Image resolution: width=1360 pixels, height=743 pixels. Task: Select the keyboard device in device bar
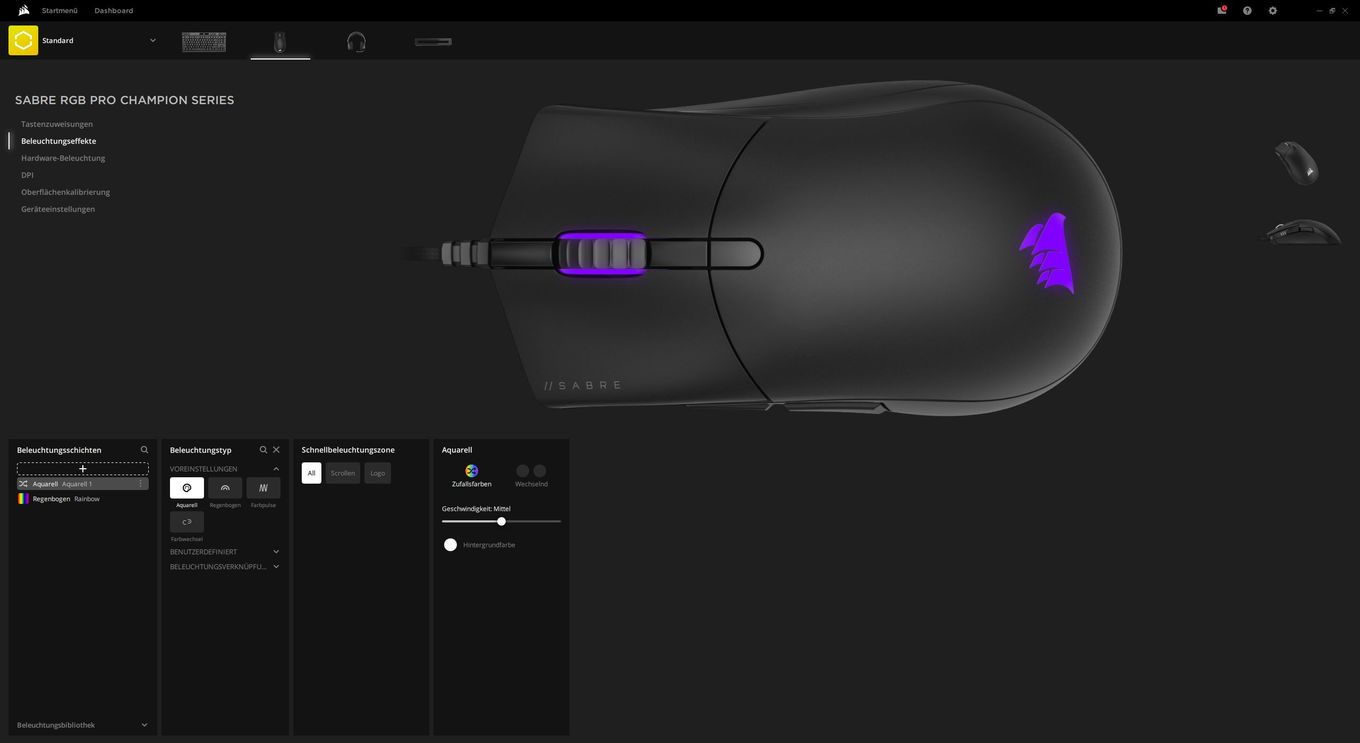[204, 42]
